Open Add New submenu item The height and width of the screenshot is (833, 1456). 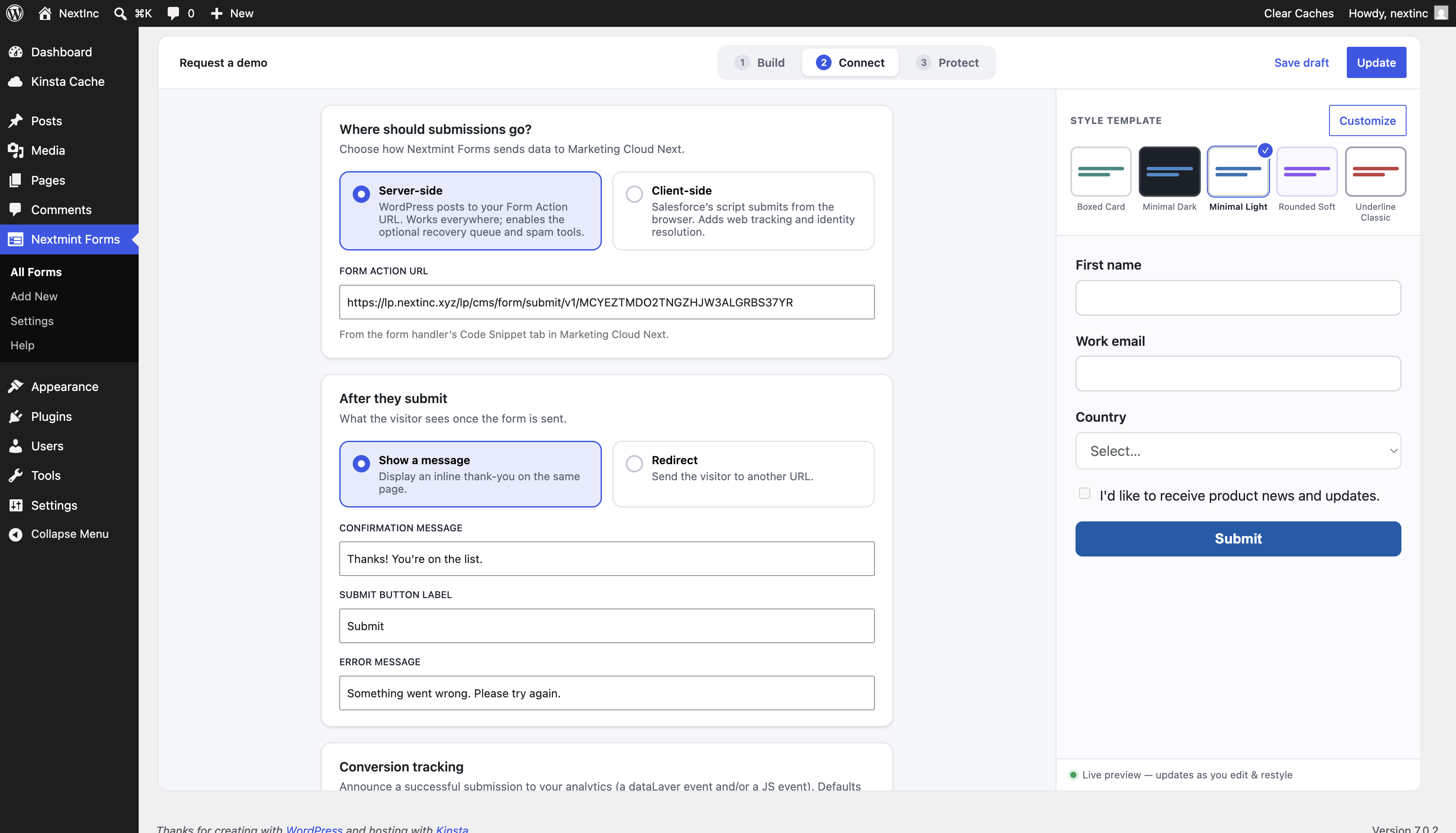(x=34, y=296)
